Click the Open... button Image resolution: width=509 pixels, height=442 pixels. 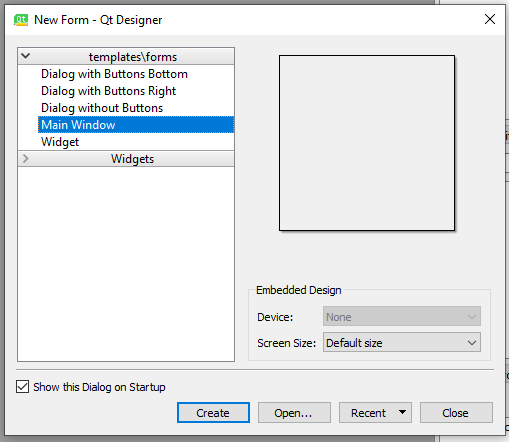[x=294, y=413]
